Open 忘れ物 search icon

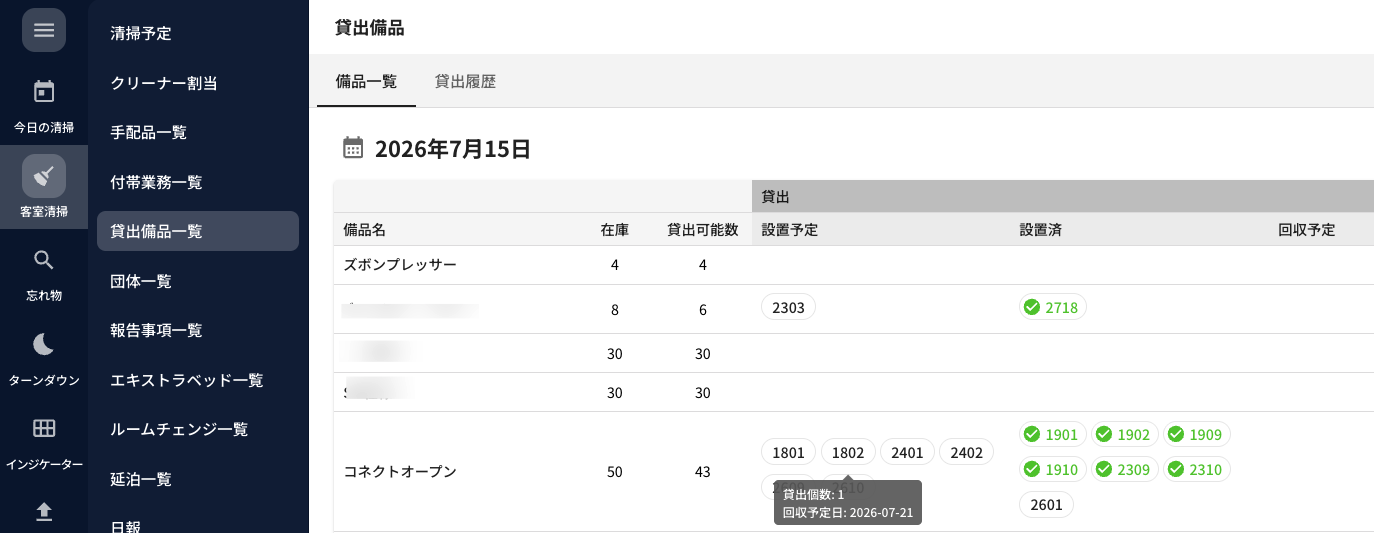coord(44,260)
